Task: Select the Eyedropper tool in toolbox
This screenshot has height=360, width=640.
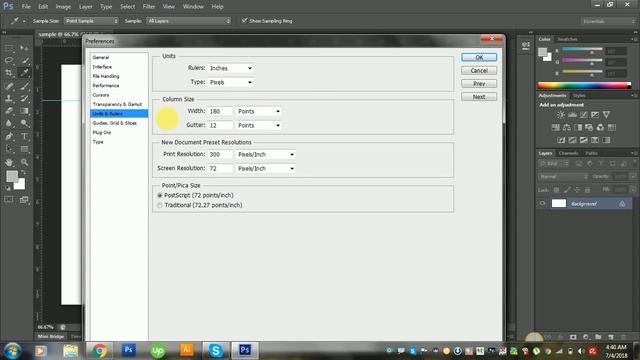Action: [24, 73]
